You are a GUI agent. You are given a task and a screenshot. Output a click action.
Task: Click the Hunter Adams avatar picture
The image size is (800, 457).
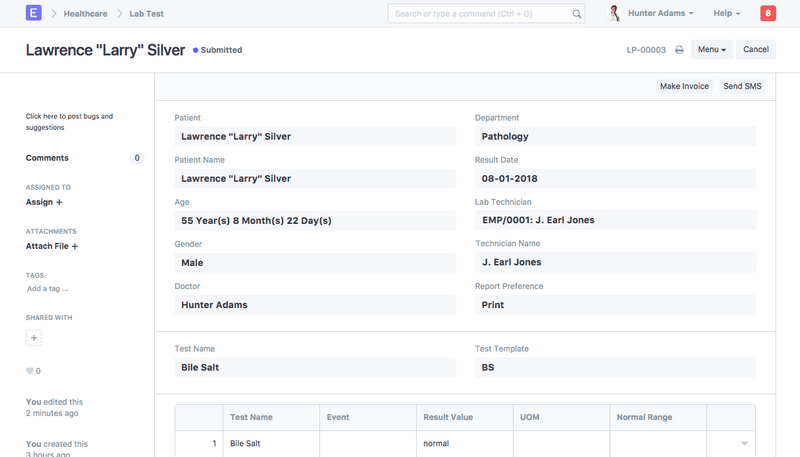pos(614,14)
